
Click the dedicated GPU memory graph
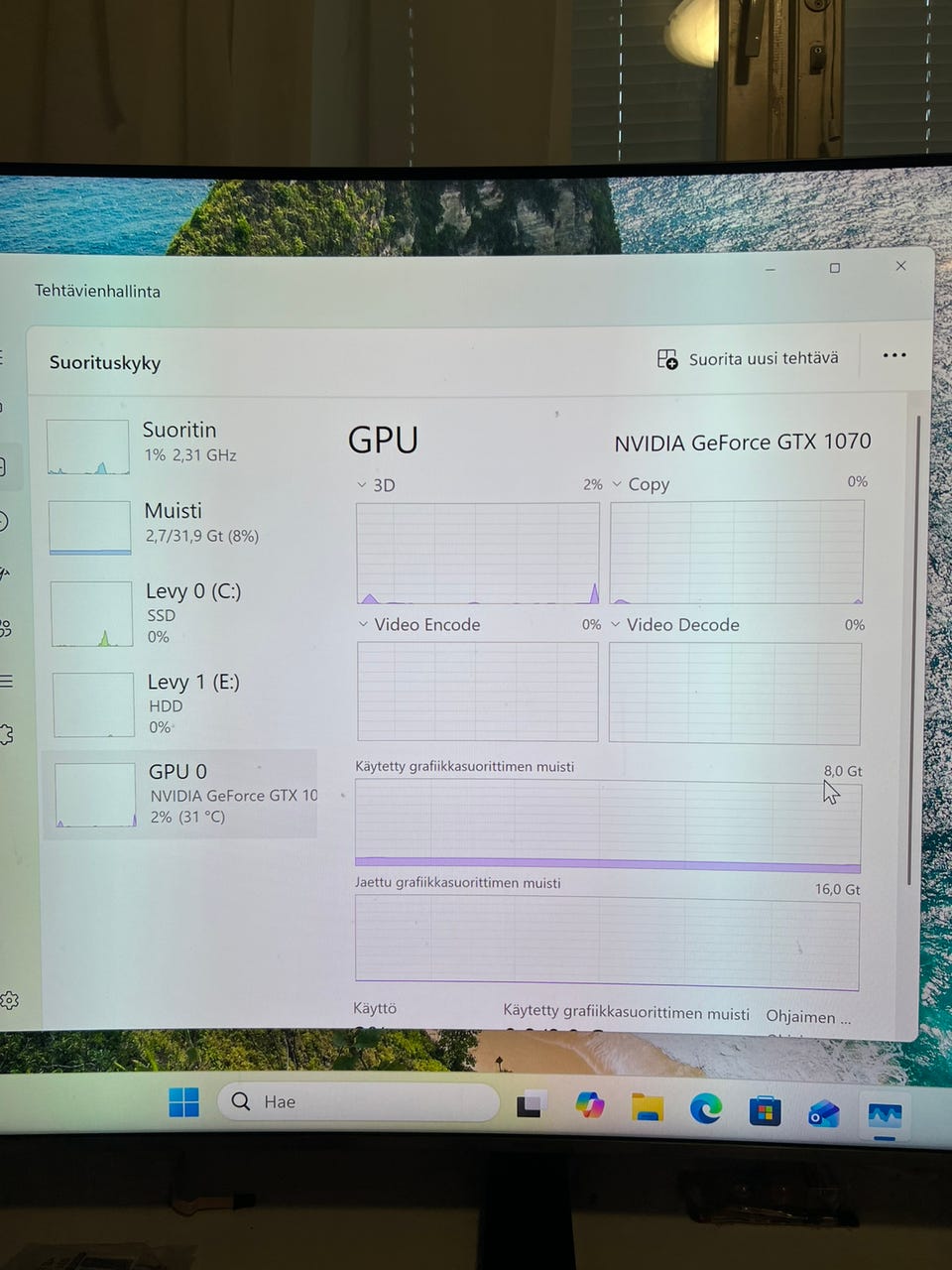608,825
